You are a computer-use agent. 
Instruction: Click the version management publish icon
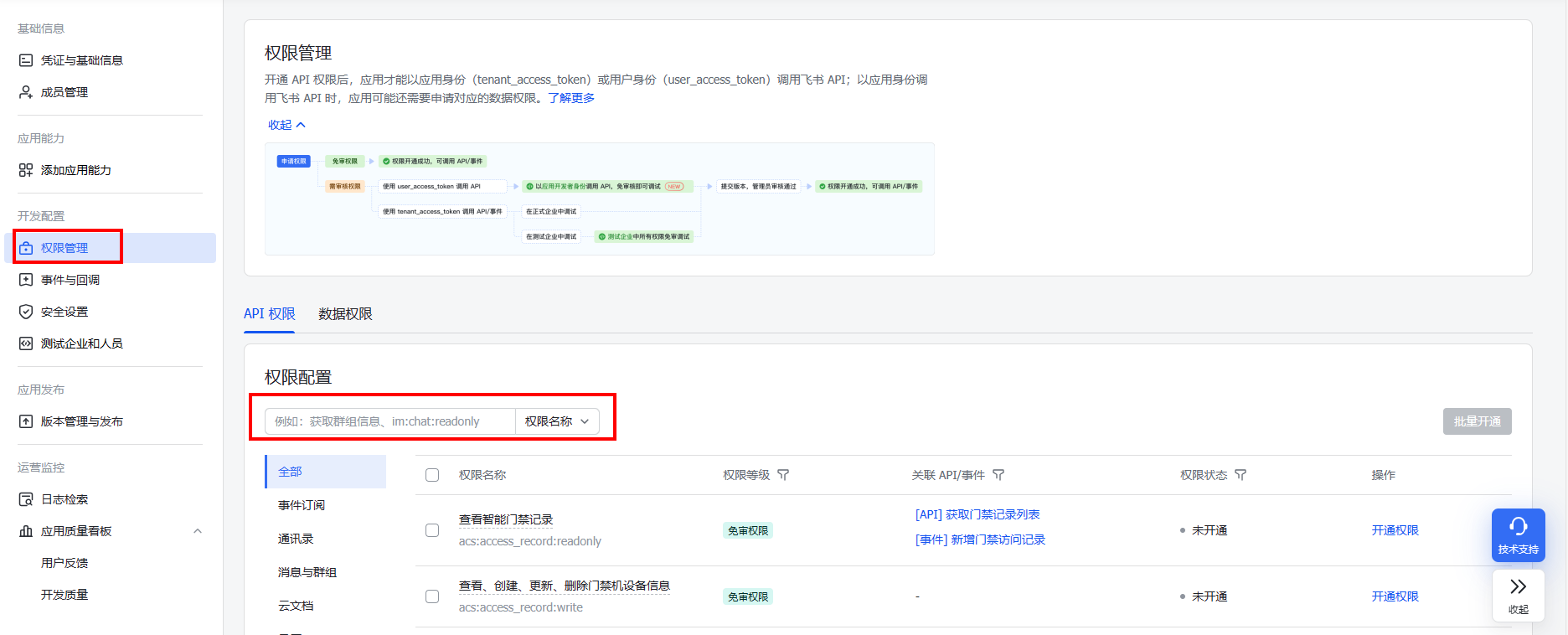26,421
